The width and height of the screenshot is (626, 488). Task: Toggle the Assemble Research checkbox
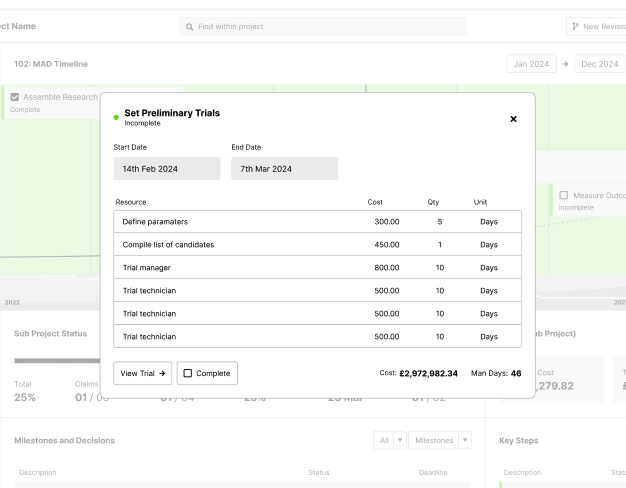pyautogui.click(x=15, y=97)
